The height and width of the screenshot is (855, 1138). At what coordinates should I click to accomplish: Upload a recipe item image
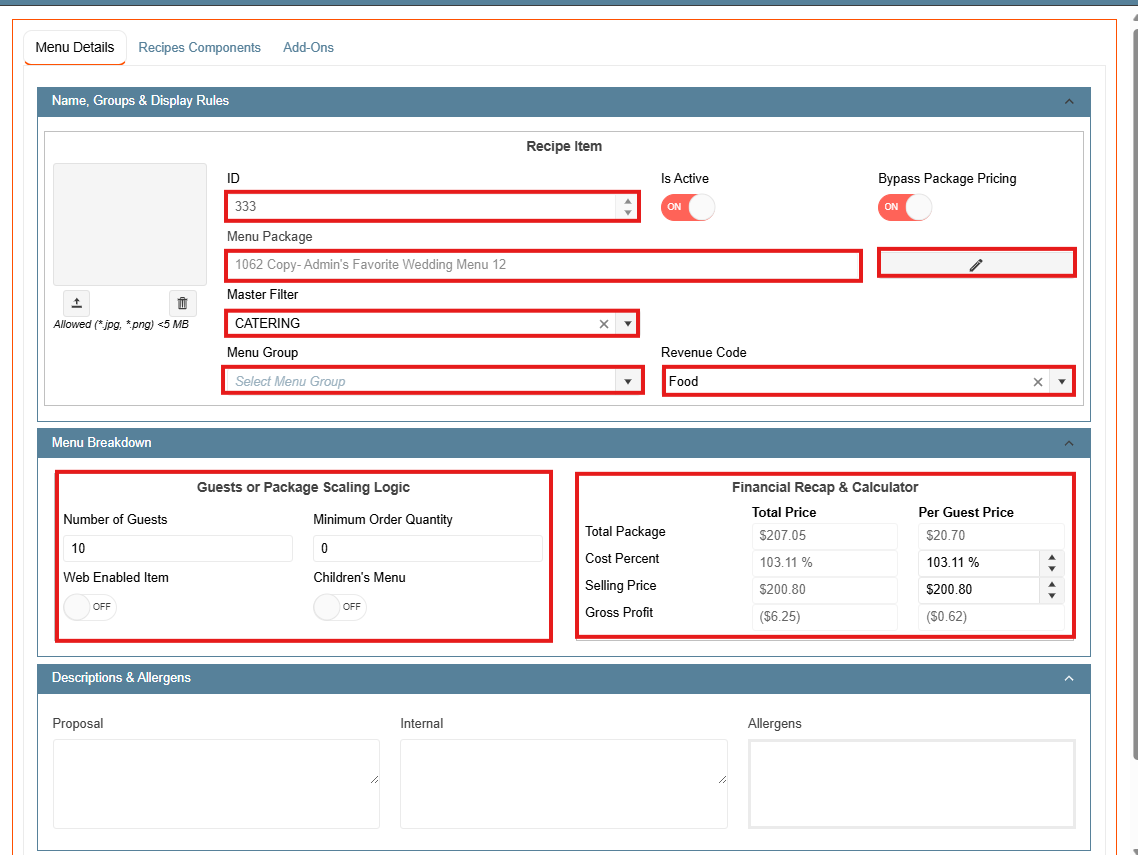click(76, 303)
